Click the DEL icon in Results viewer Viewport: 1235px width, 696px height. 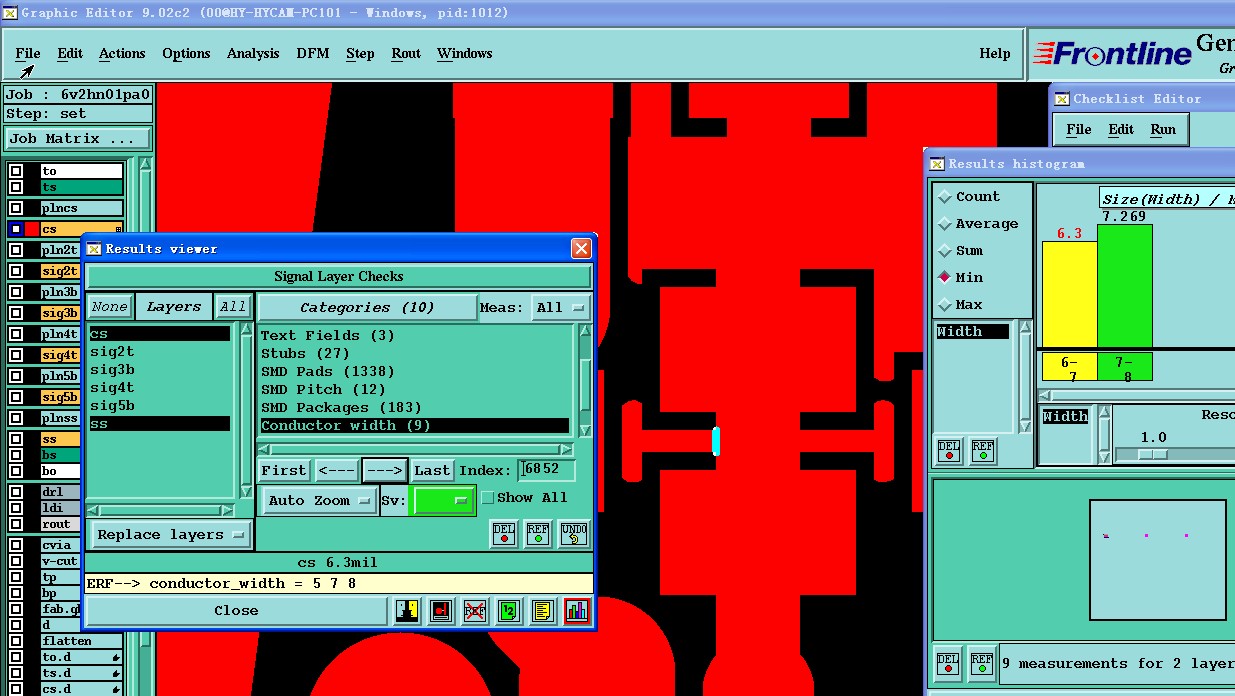click(504, 533)
